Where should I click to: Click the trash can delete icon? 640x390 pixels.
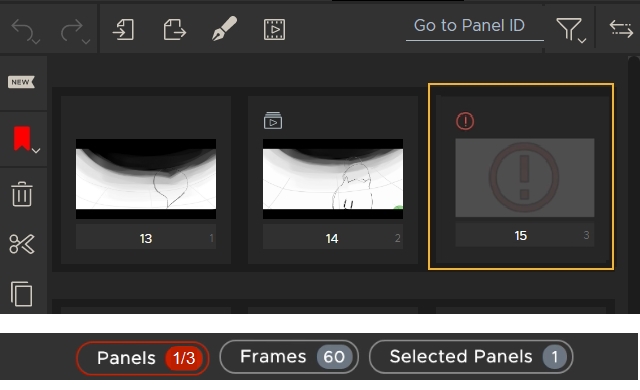click(22, 194)
